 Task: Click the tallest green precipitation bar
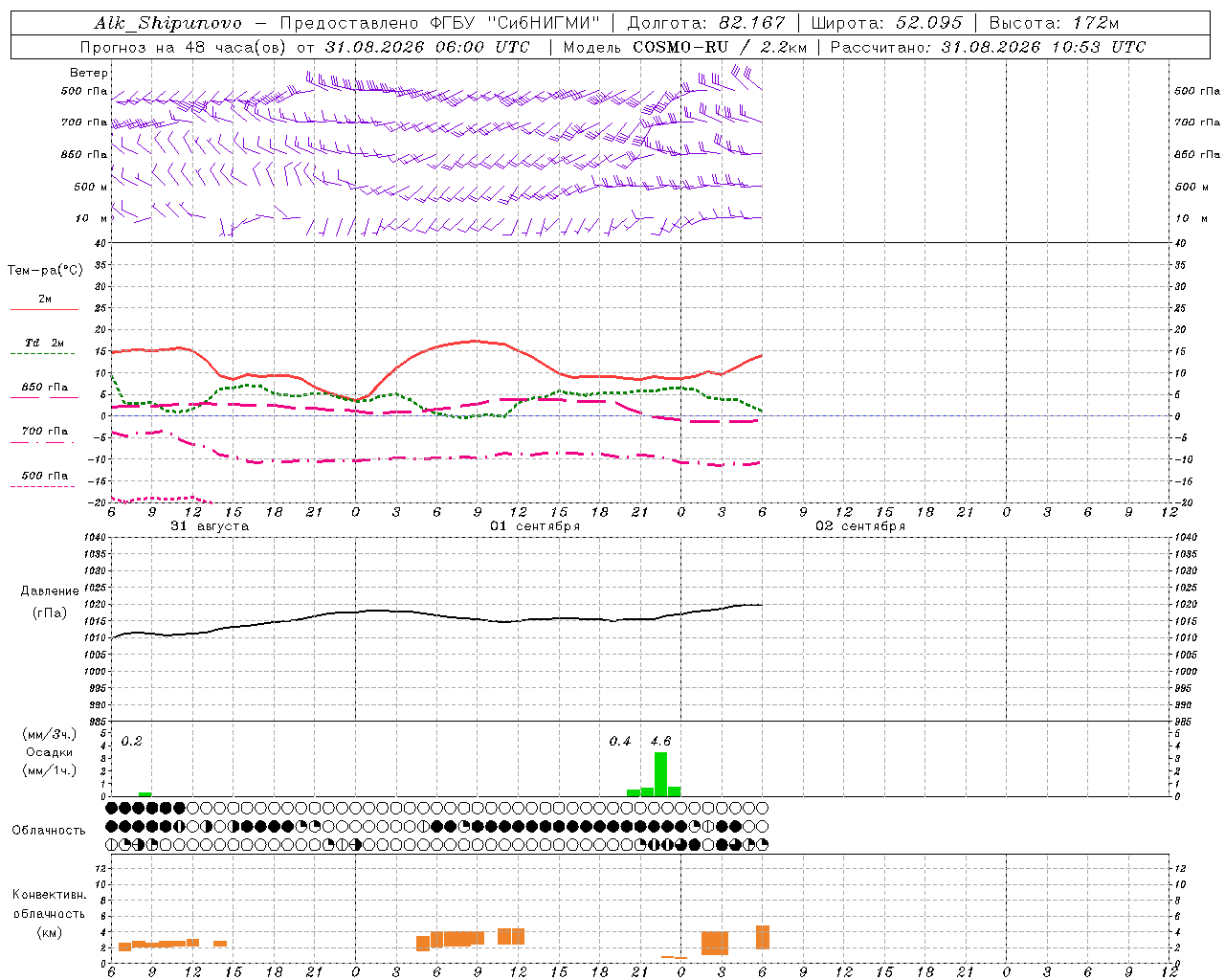[660, 774]
